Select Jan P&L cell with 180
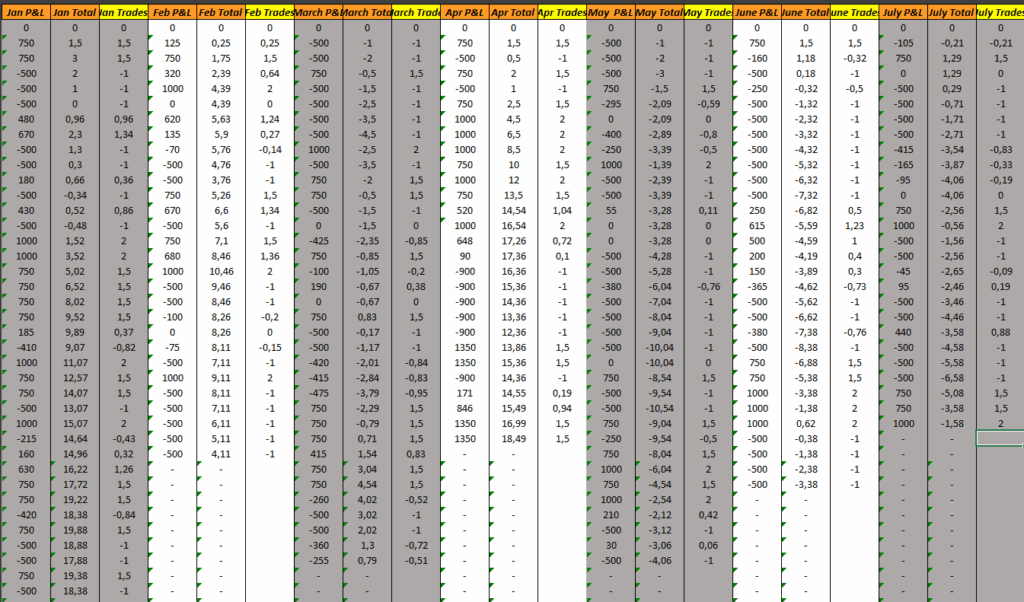This screenshot has width=1024, height=602. pos(26,180)
